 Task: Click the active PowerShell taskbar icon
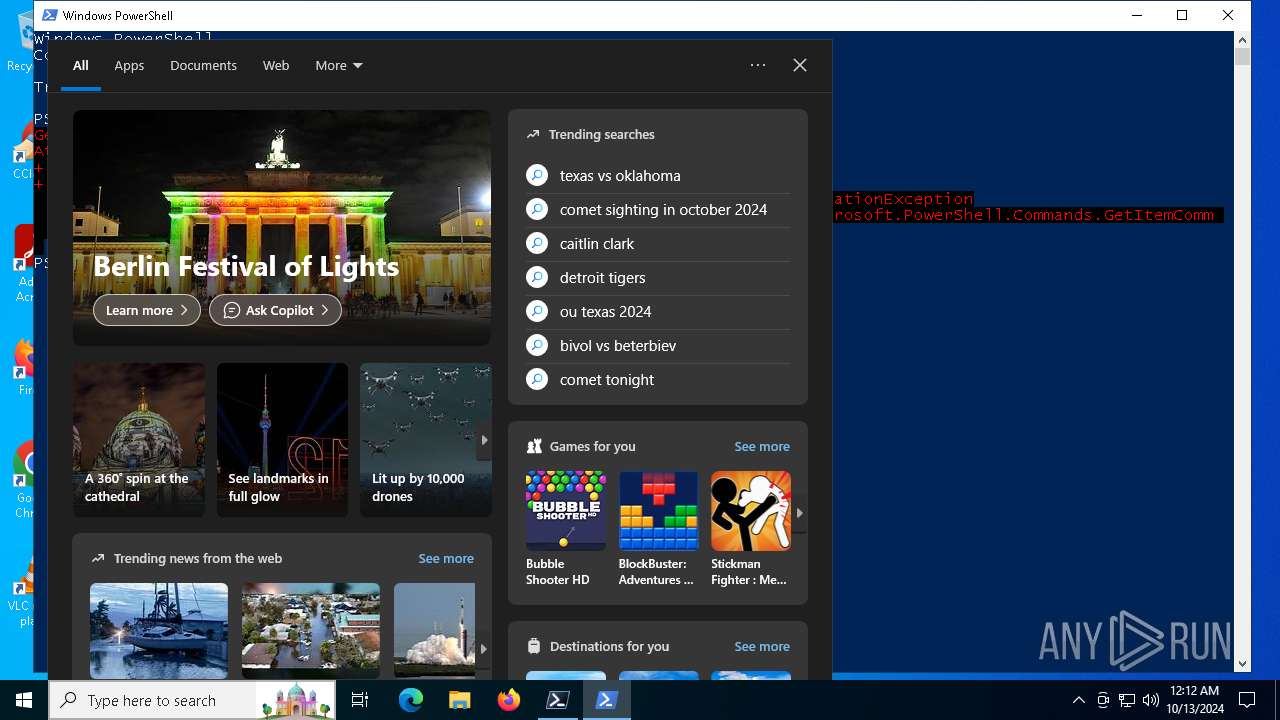tap(606, 700)
